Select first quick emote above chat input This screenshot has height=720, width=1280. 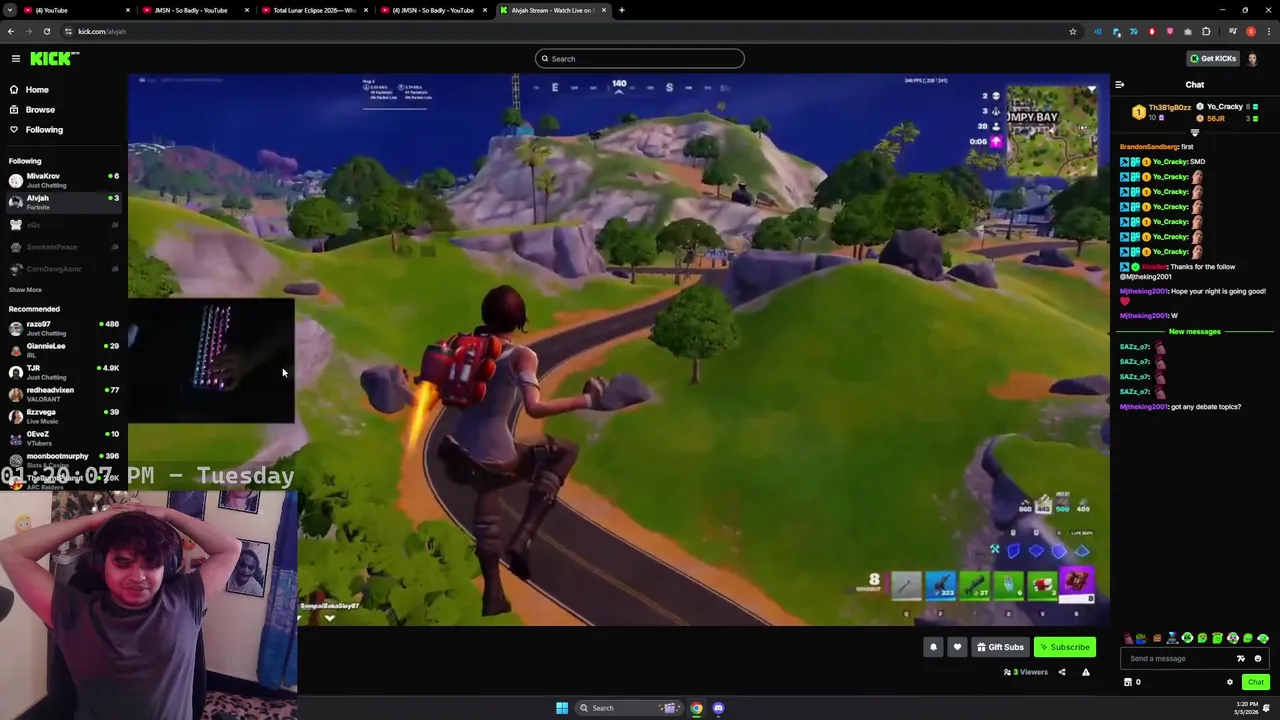1129,638
